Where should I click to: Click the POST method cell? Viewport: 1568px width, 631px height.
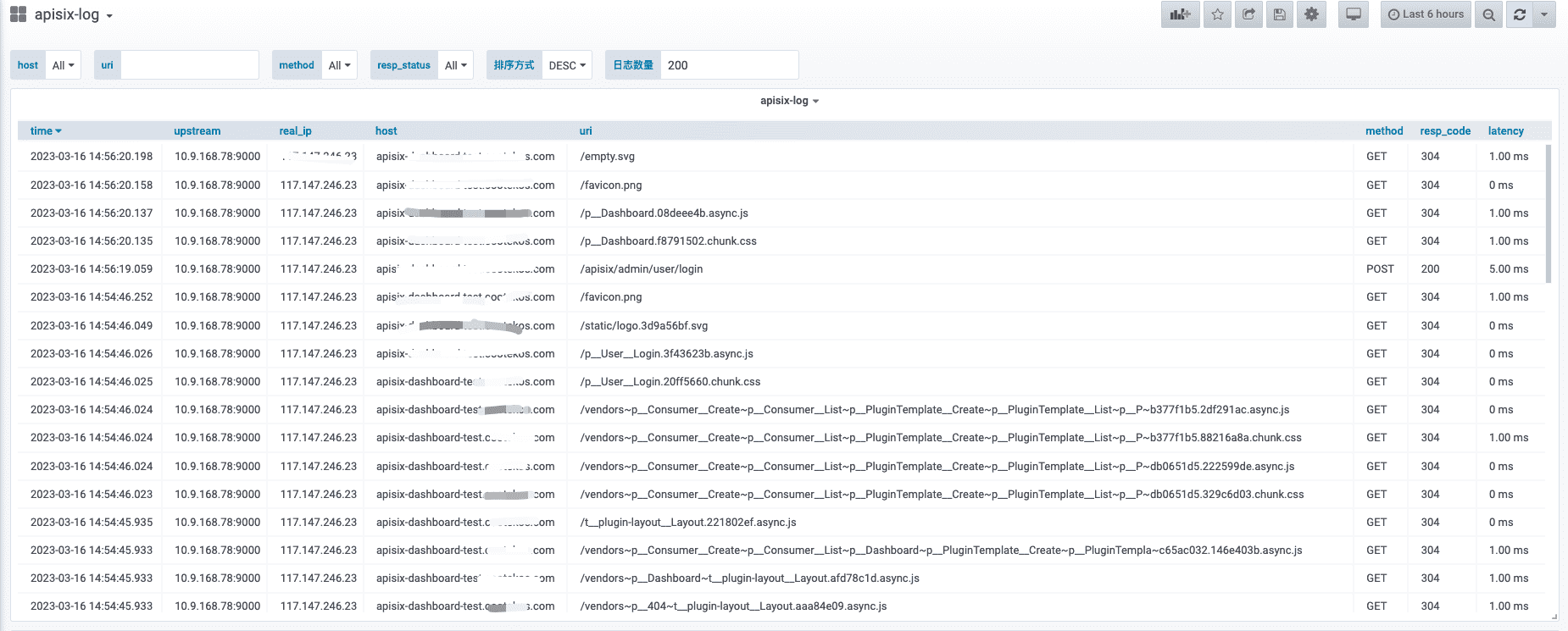point(1380,269)
